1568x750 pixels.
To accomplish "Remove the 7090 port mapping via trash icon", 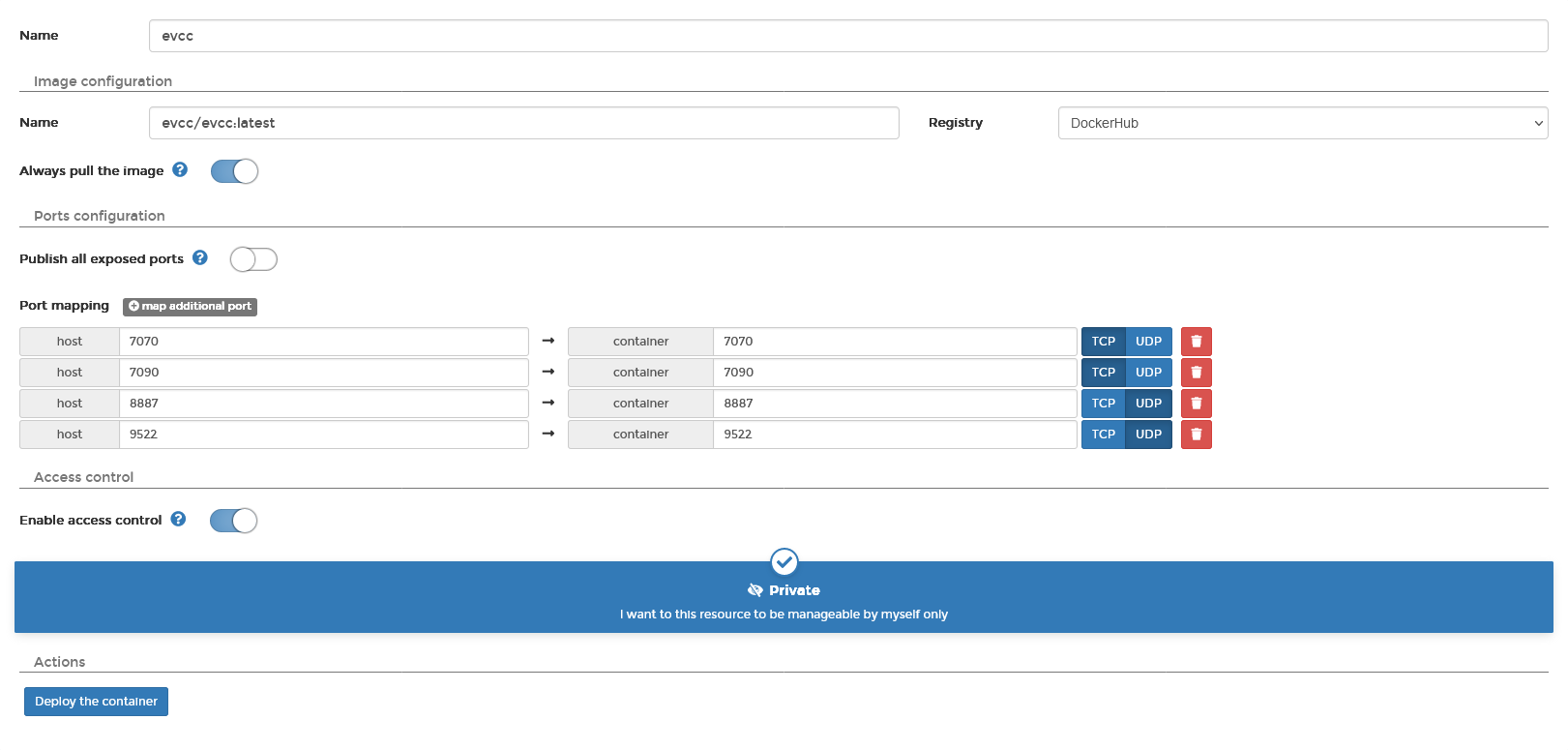I will (1196, 373).
